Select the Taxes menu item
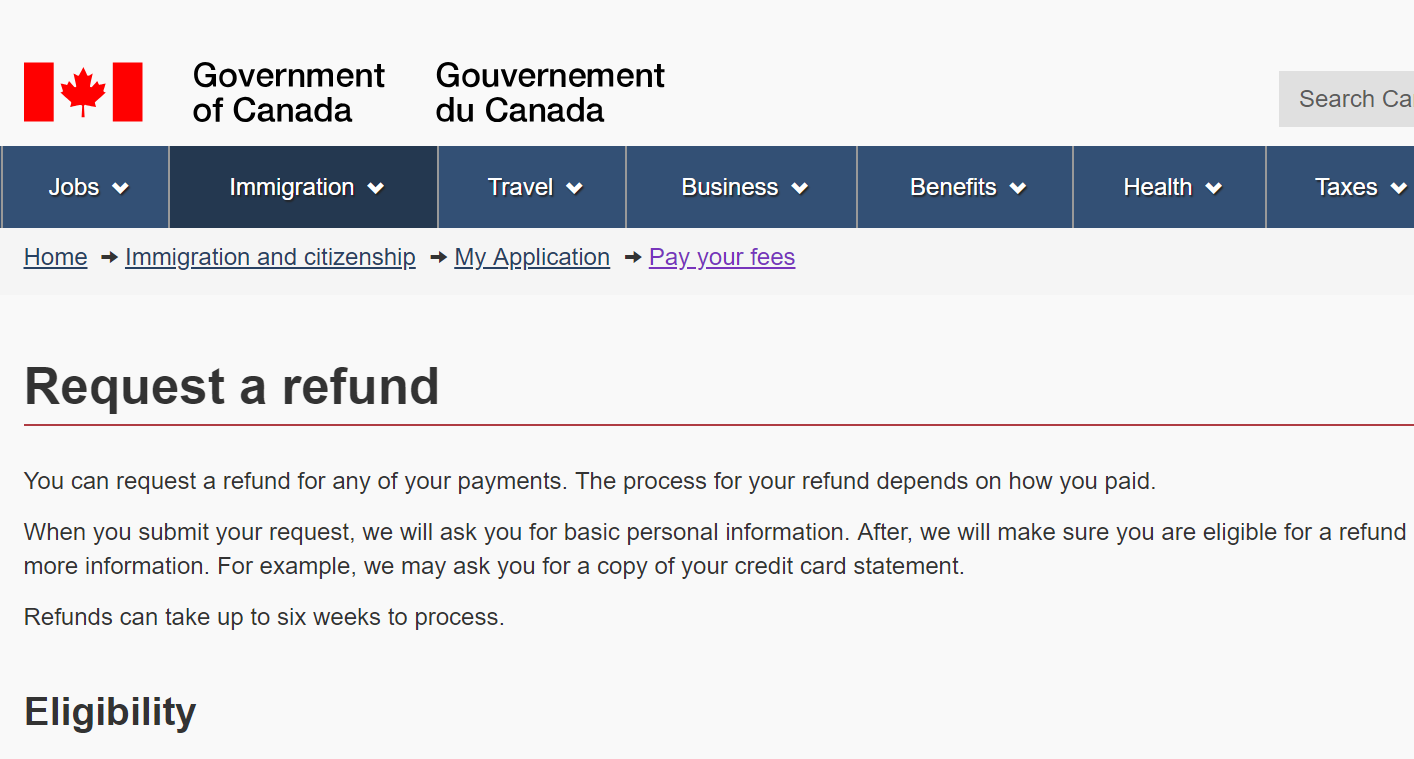The width and height of the screenshot is (1414, 759). (1341, 187)
